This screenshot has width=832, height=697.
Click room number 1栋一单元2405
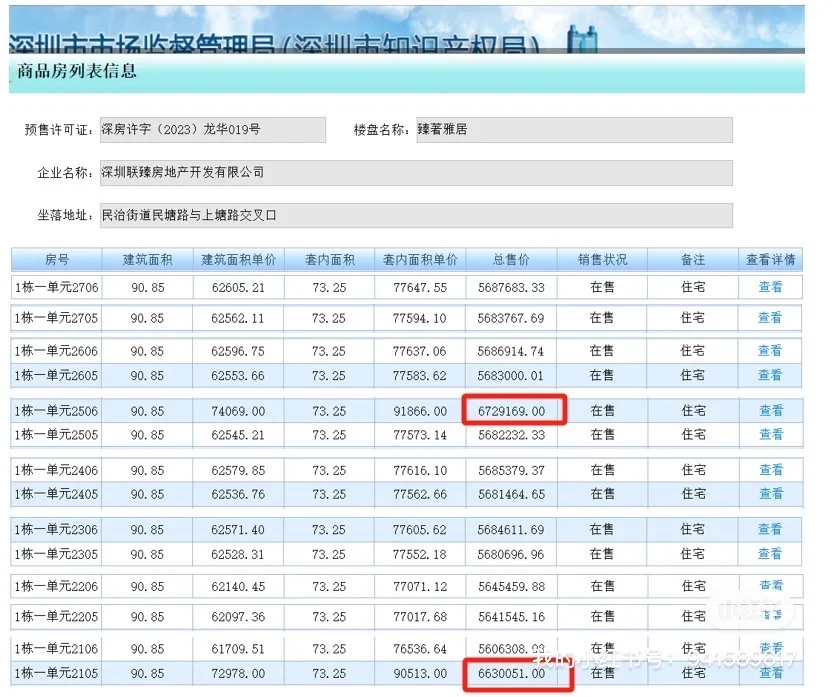56,494
